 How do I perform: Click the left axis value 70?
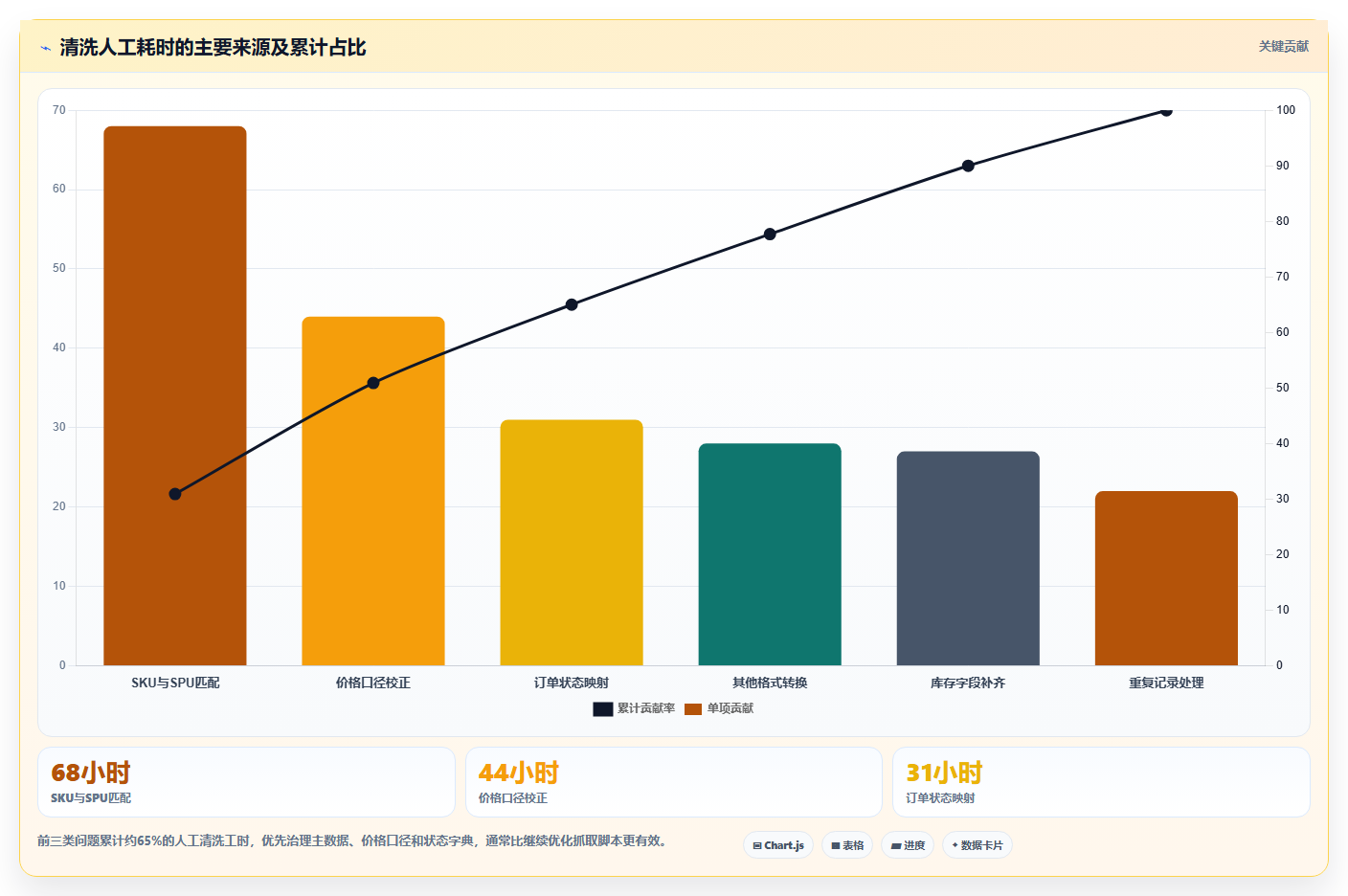(x=59, y=110)
